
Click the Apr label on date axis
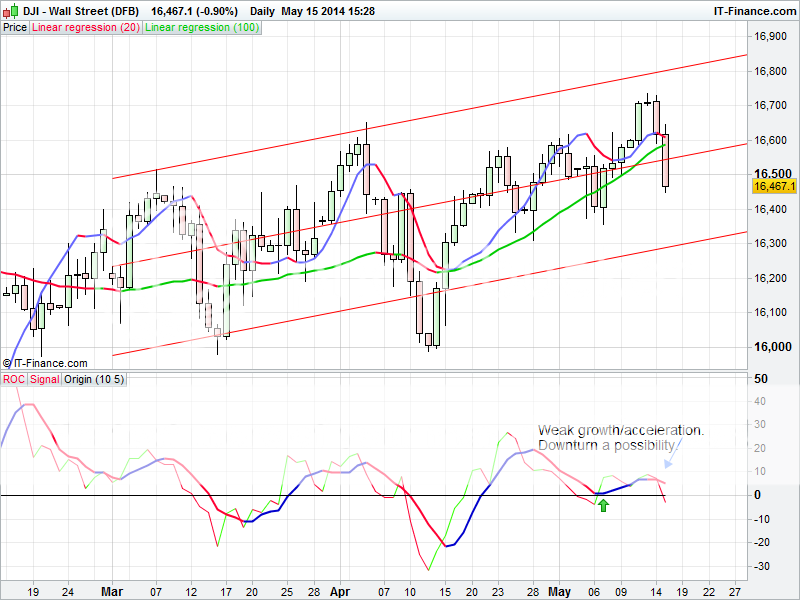point(340,591)
